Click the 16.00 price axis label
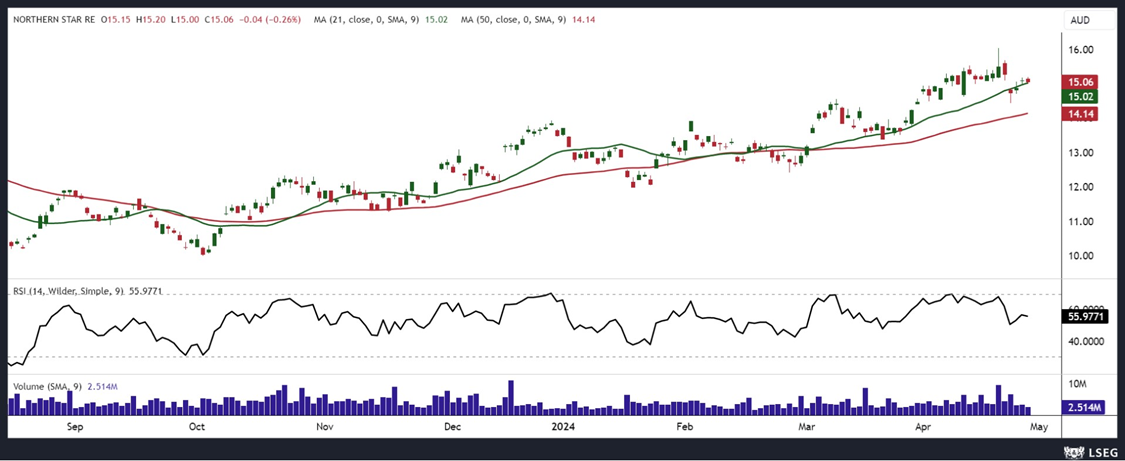Viewport: 1125px width, 461px height. (1081, 49)
